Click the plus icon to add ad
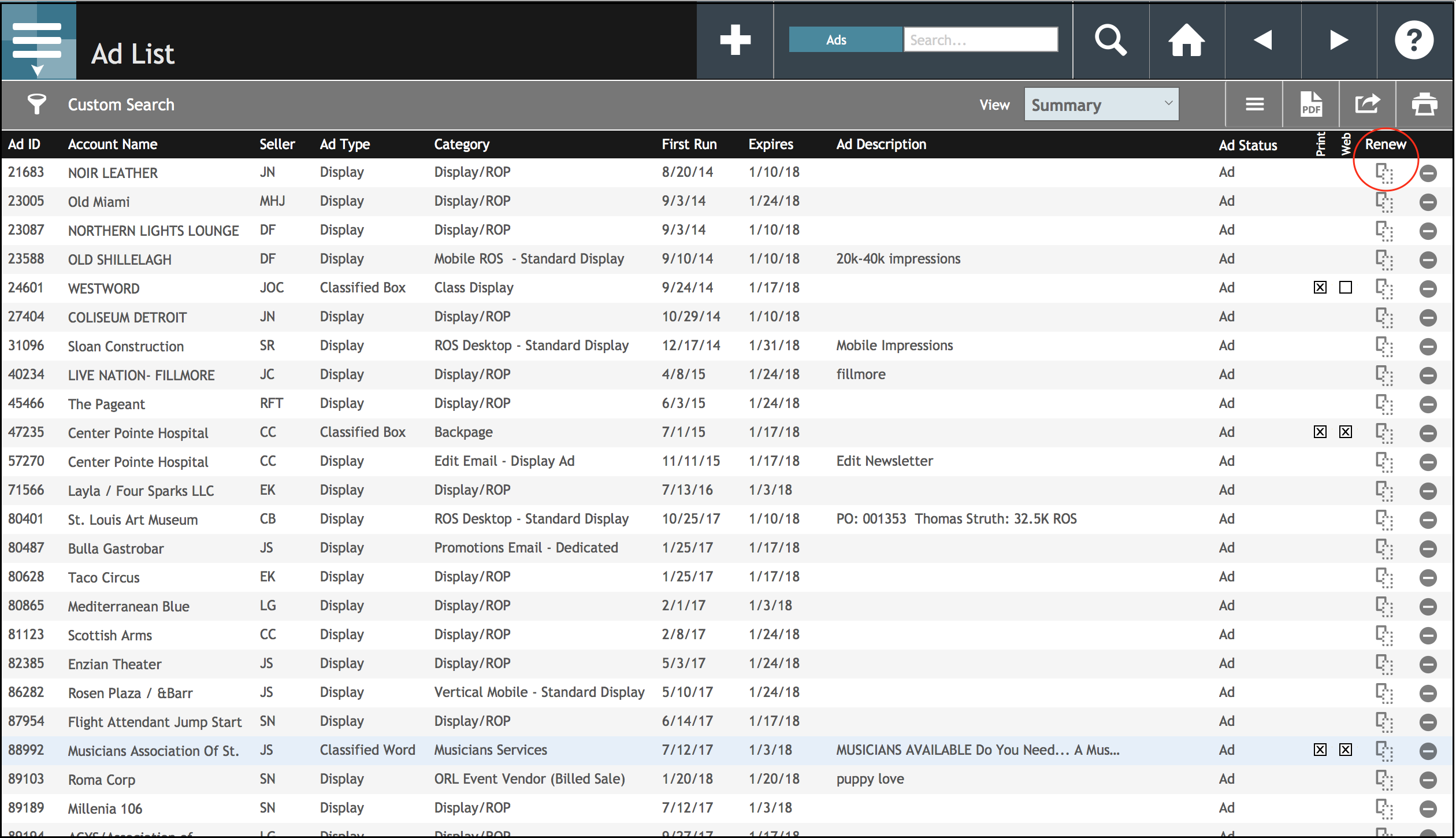The image size is (1456, 838). coord(735,40)
